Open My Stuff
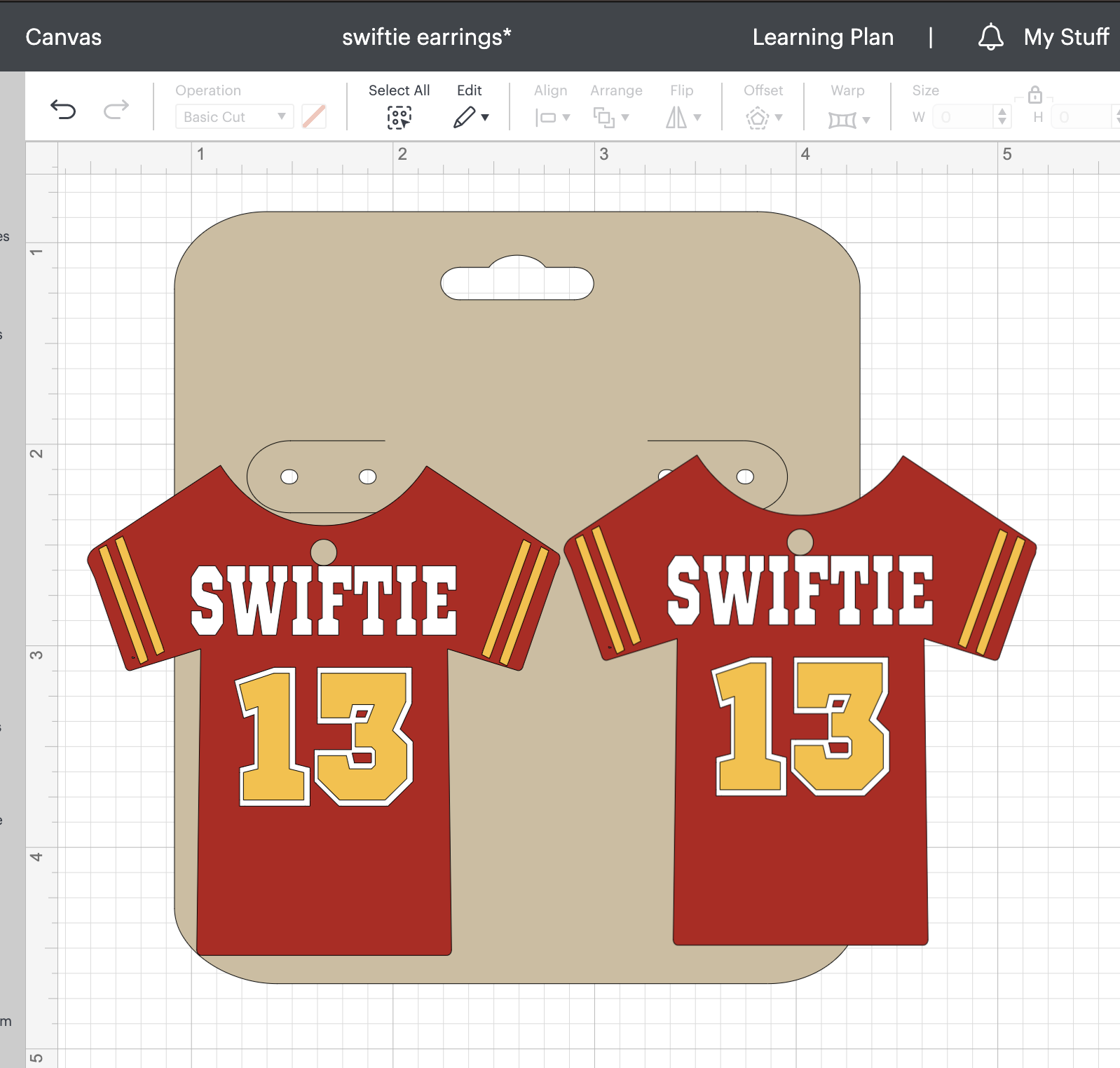Image resolution: width=1120 pixels, height=1068 pixels. [1066, 37]
